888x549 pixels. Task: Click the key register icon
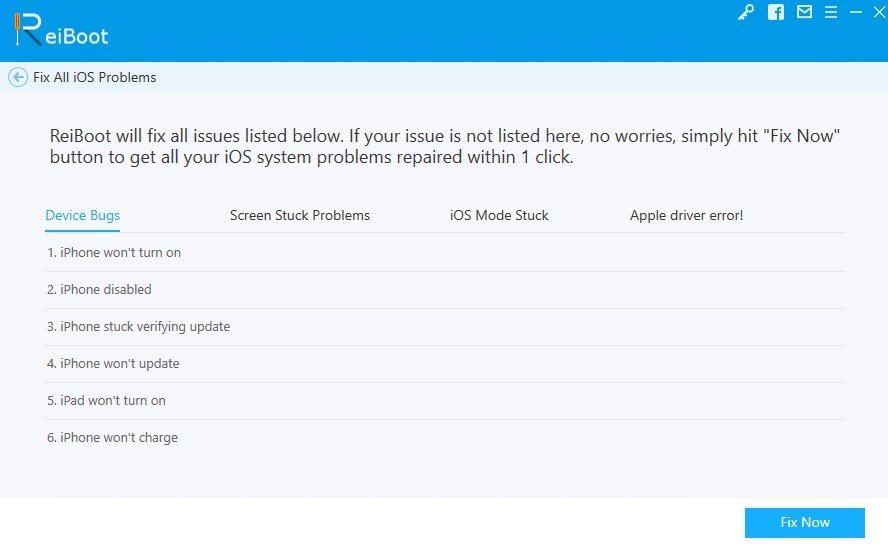coord(746,12)
